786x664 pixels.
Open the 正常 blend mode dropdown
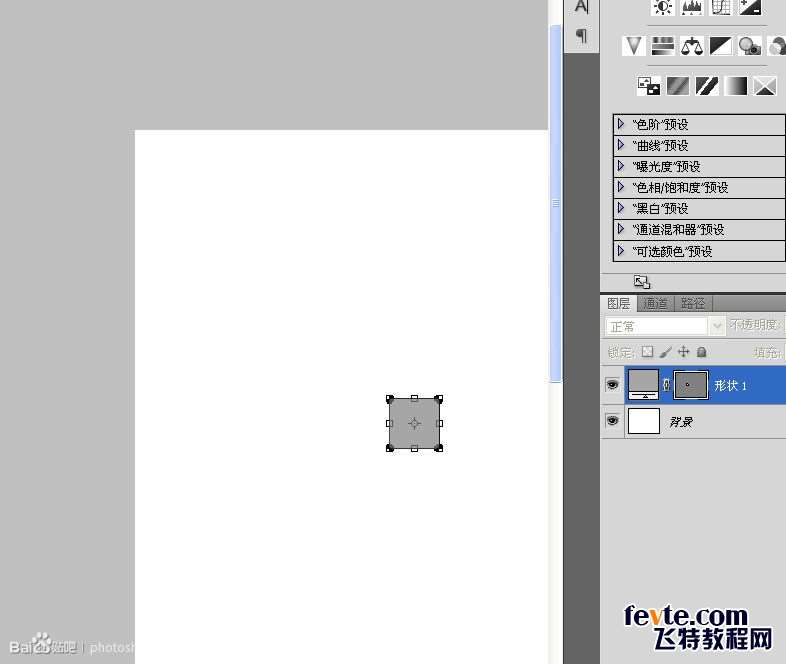(665, 326)
